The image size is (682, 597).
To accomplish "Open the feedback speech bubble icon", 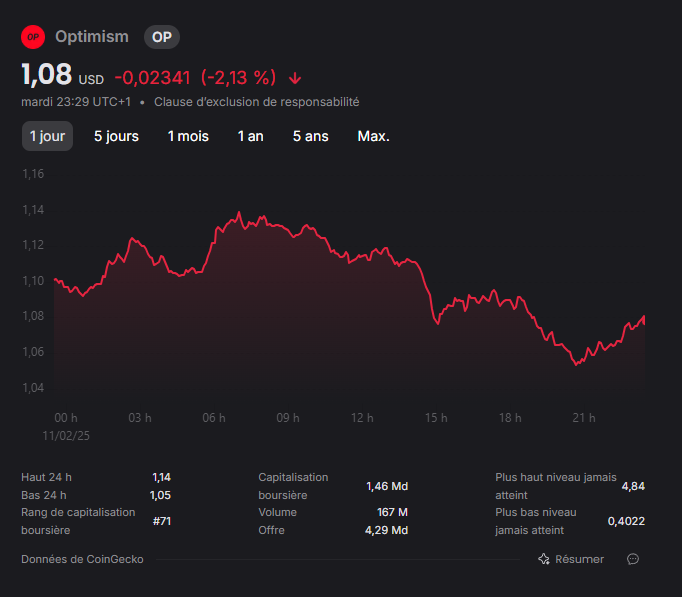I will point(633,559).
